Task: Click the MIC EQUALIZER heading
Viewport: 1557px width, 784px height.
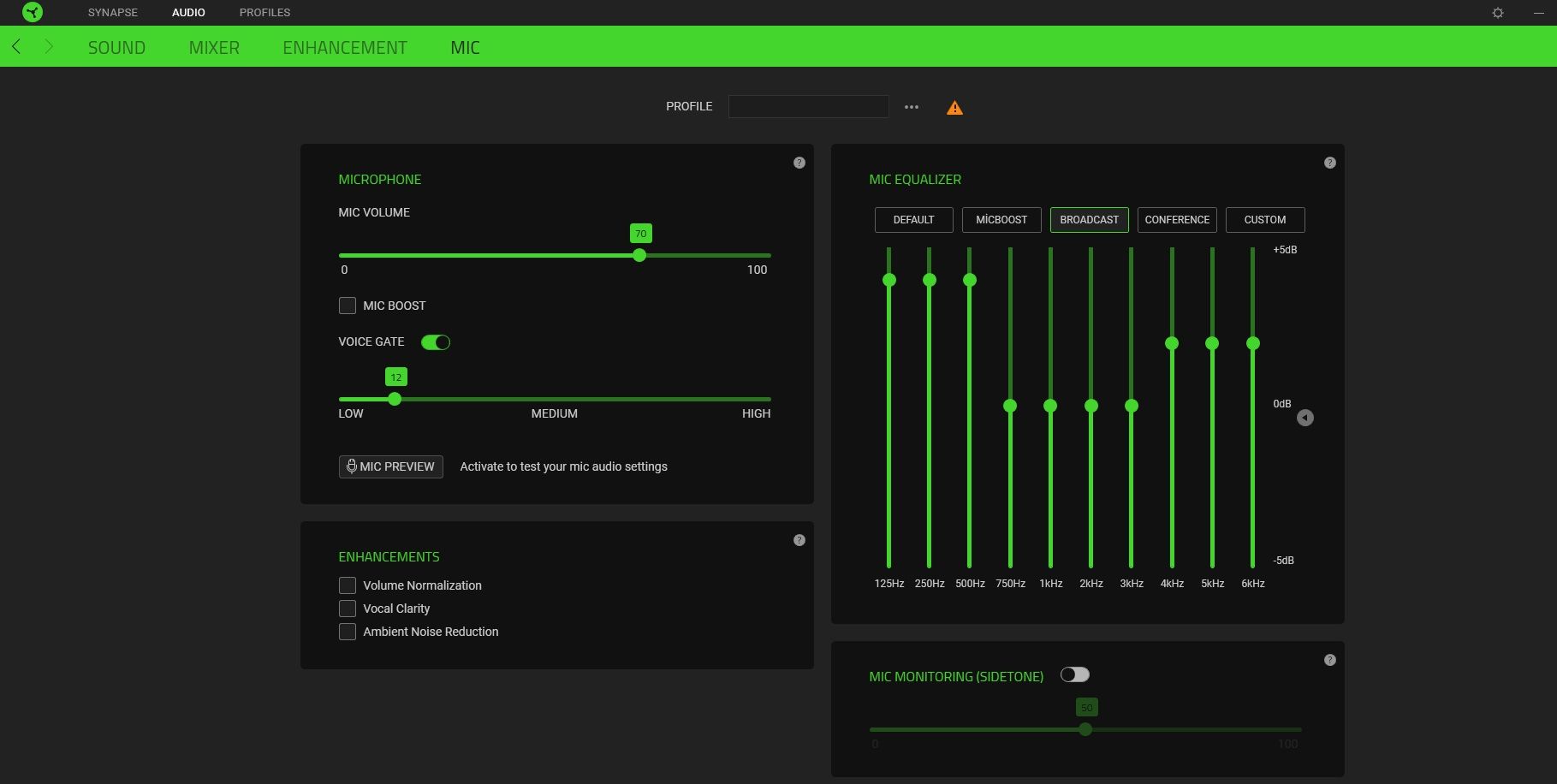Action: pos(915,180)
